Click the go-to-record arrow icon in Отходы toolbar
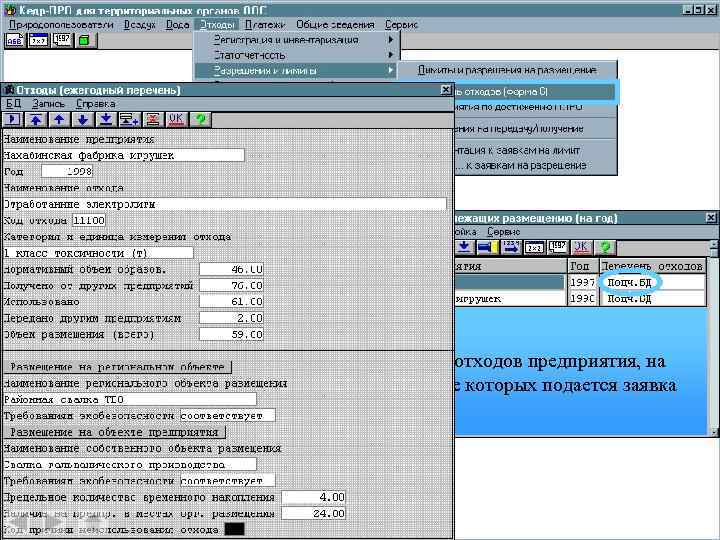This screenshot has width=720, height=540. (x=12, y=120)
